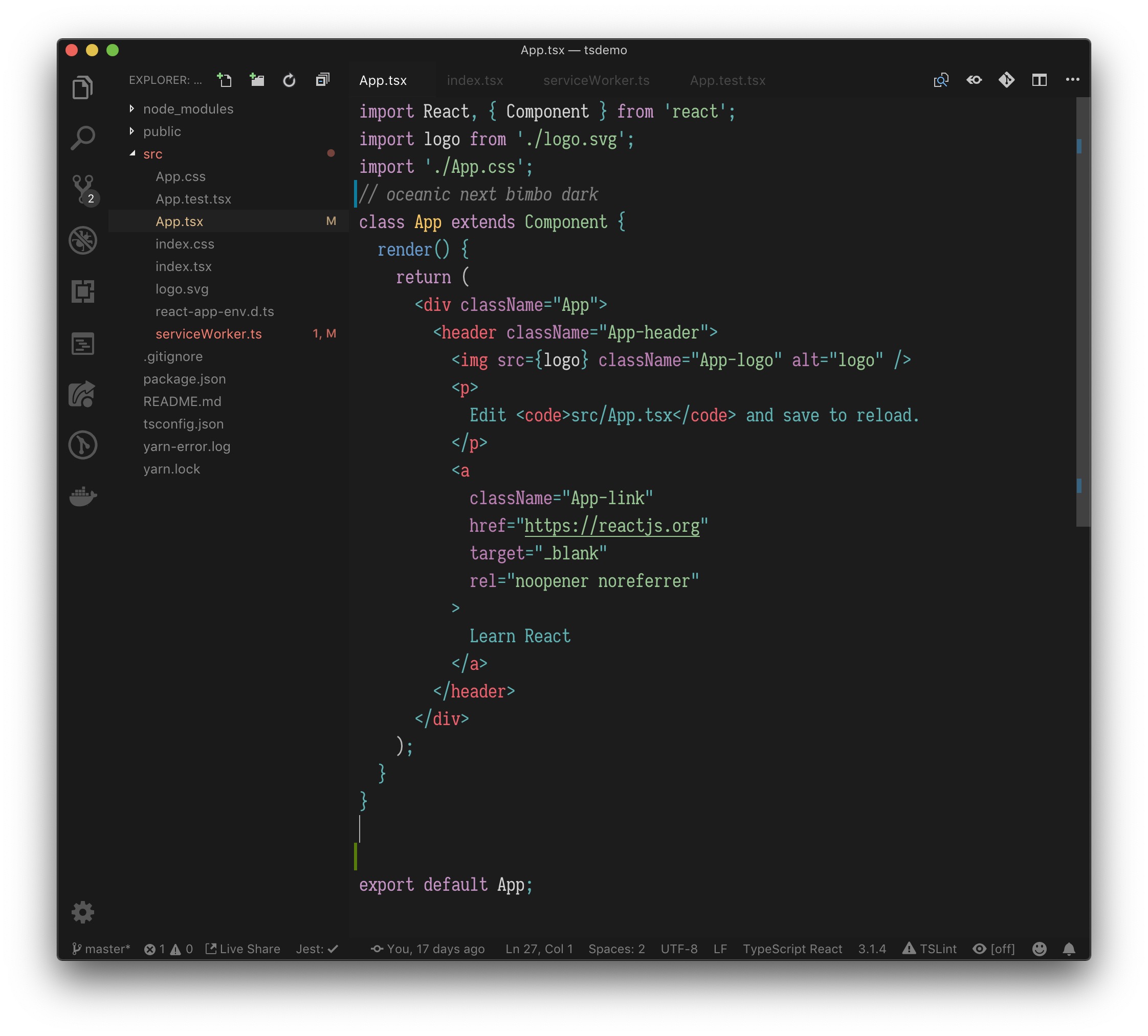Open the Debug view icon

click(x=83, y=240)
